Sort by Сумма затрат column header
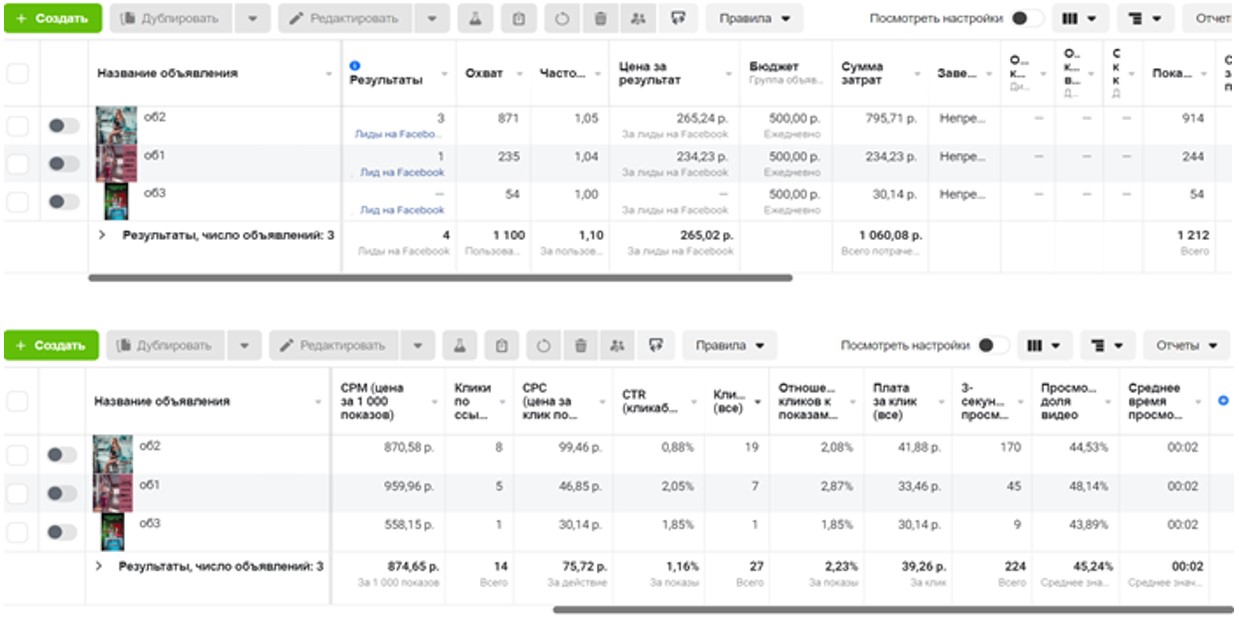1239x623 pixels. tap(878, 73)
